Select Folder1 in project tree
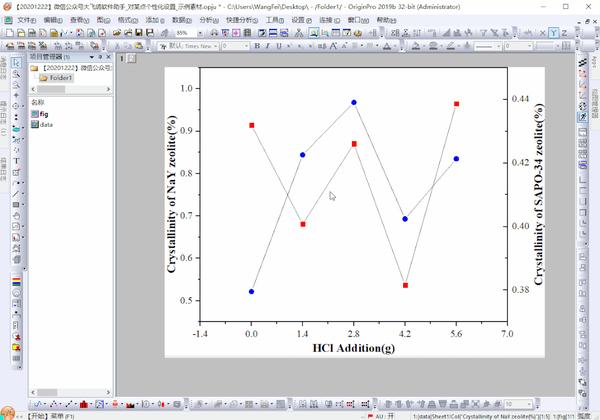 tap(57, 78)
